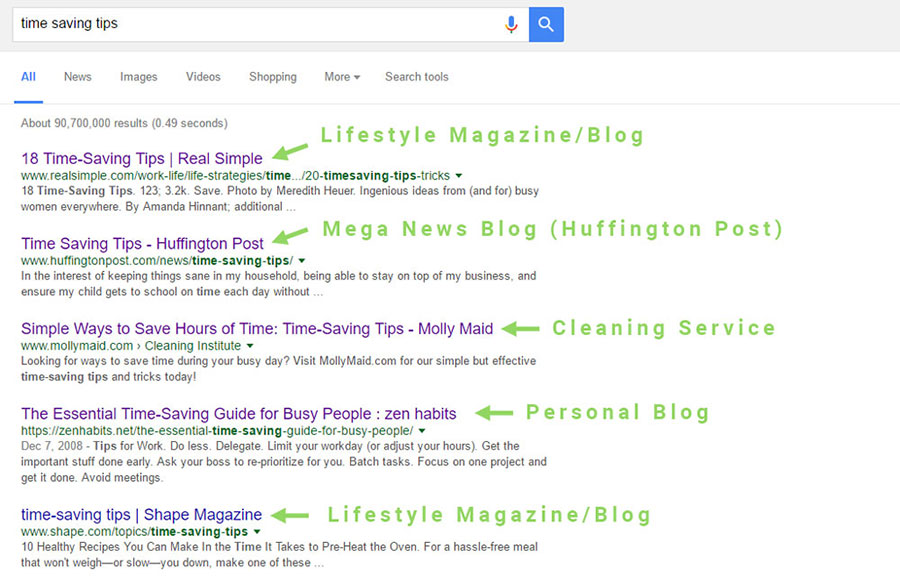Click the snippet starting 'Looking for ways to save time'

coord(278,369)
